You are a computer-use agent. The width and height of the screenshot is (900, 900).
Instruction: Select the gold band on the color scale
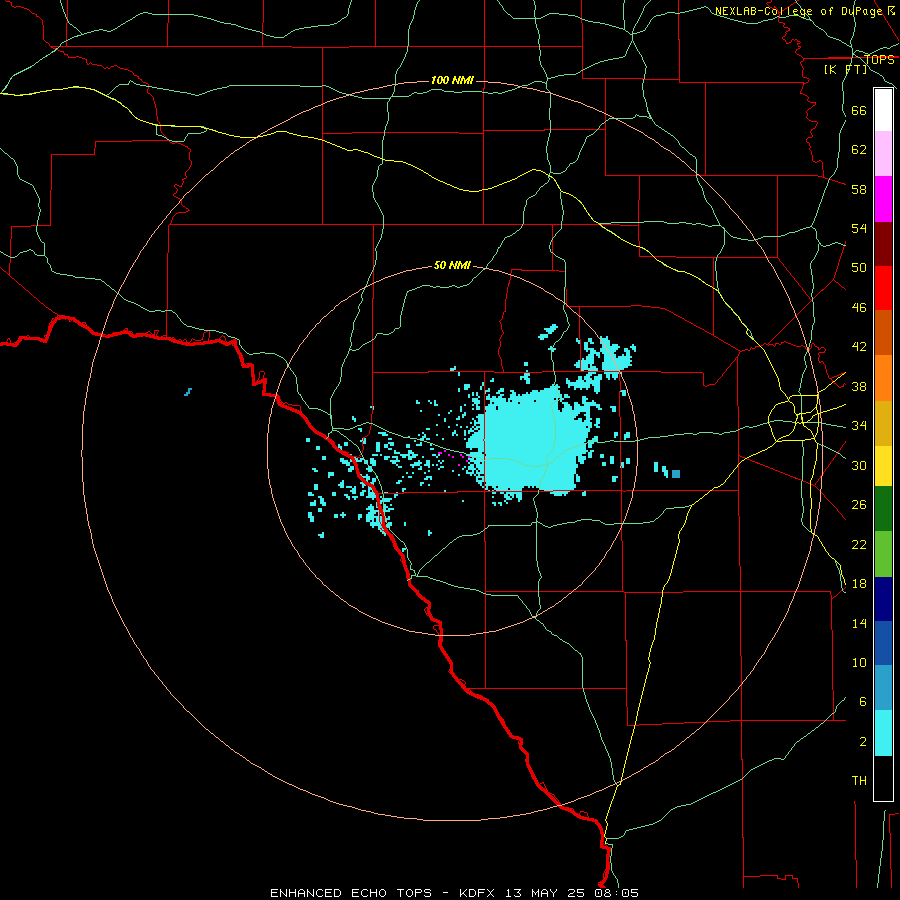click(x=883, y=424)
